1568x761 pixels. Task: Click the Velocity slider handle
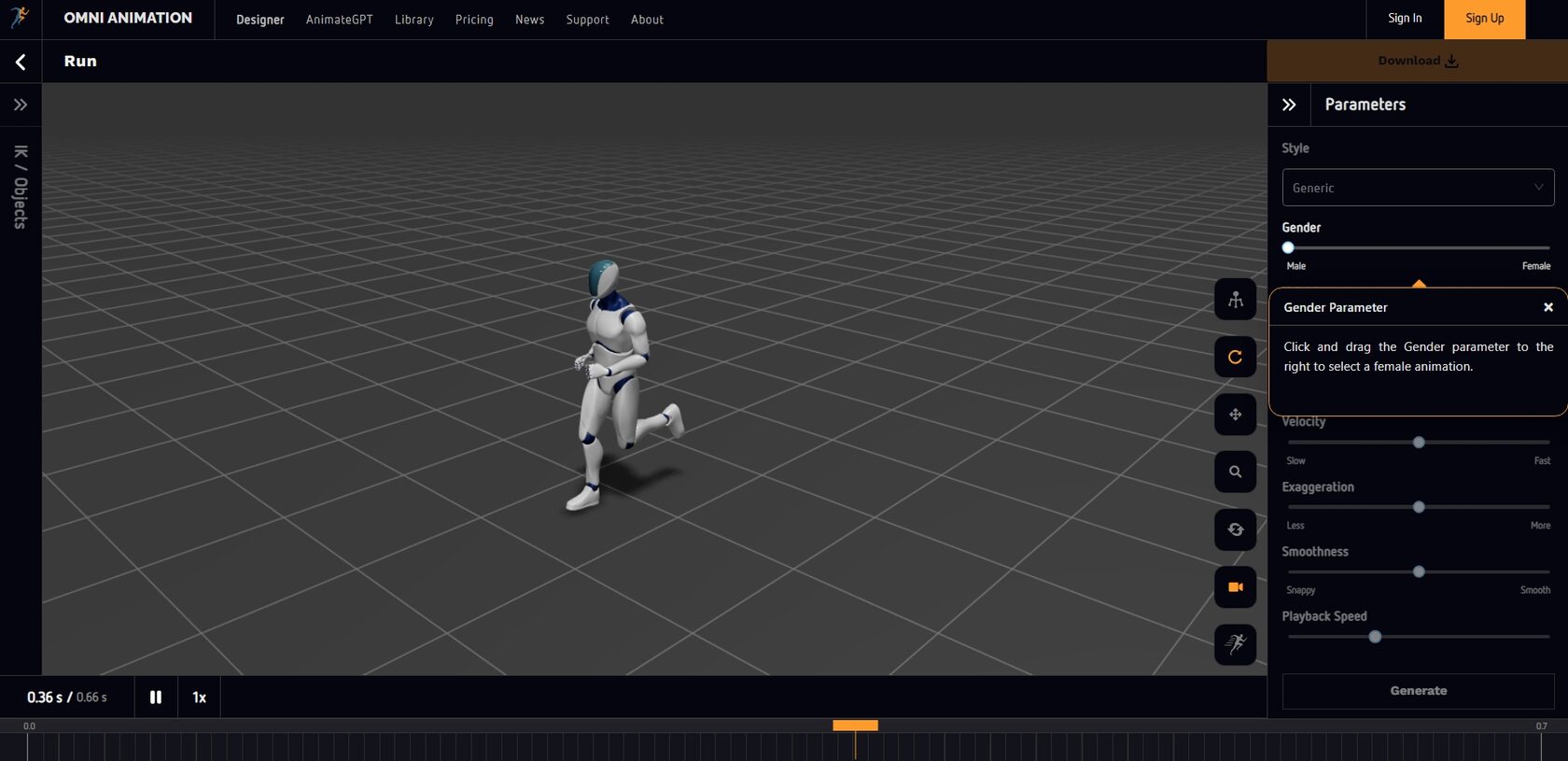click(1419, 443)
